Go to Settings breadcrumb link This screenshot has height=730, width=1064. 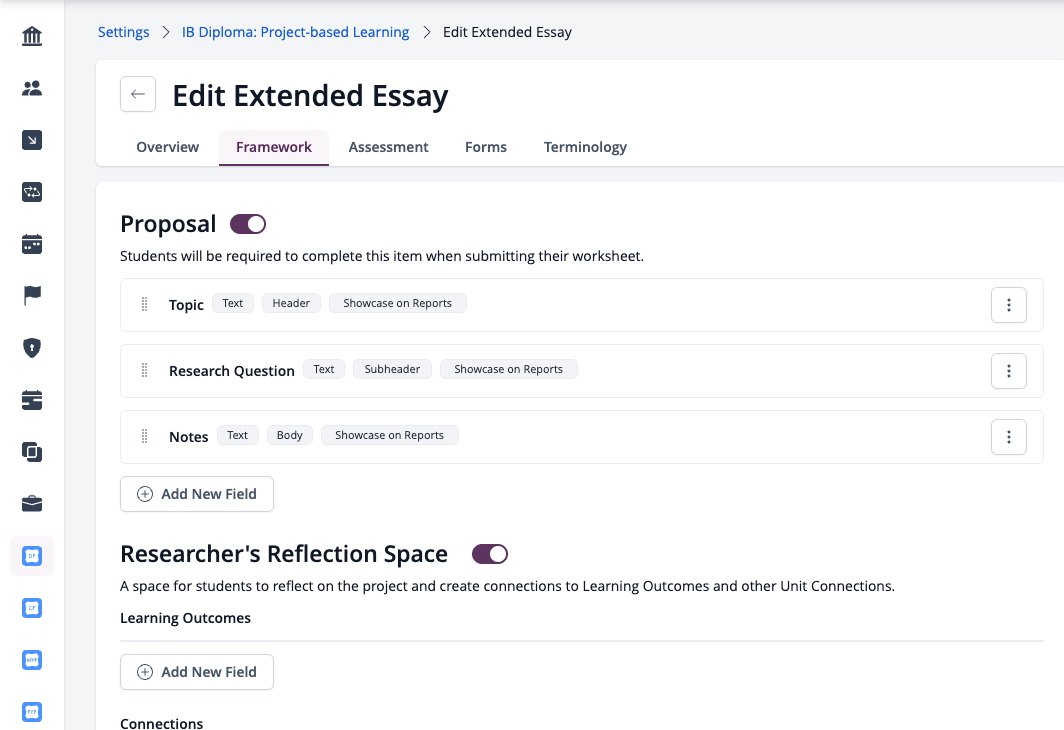coord(124,33)
